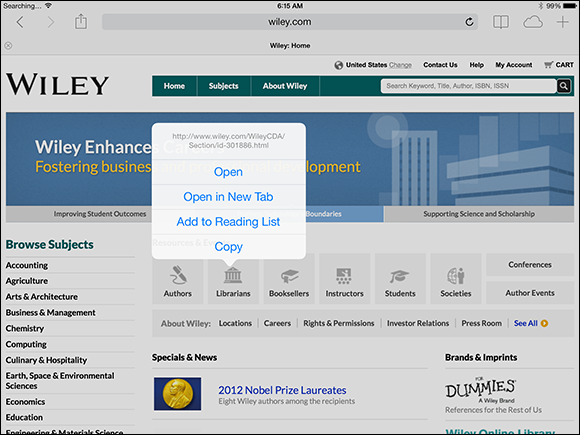Show iCloud Tabs
The width and height of the screenshot is (580, 435).
tap(533, 22)
